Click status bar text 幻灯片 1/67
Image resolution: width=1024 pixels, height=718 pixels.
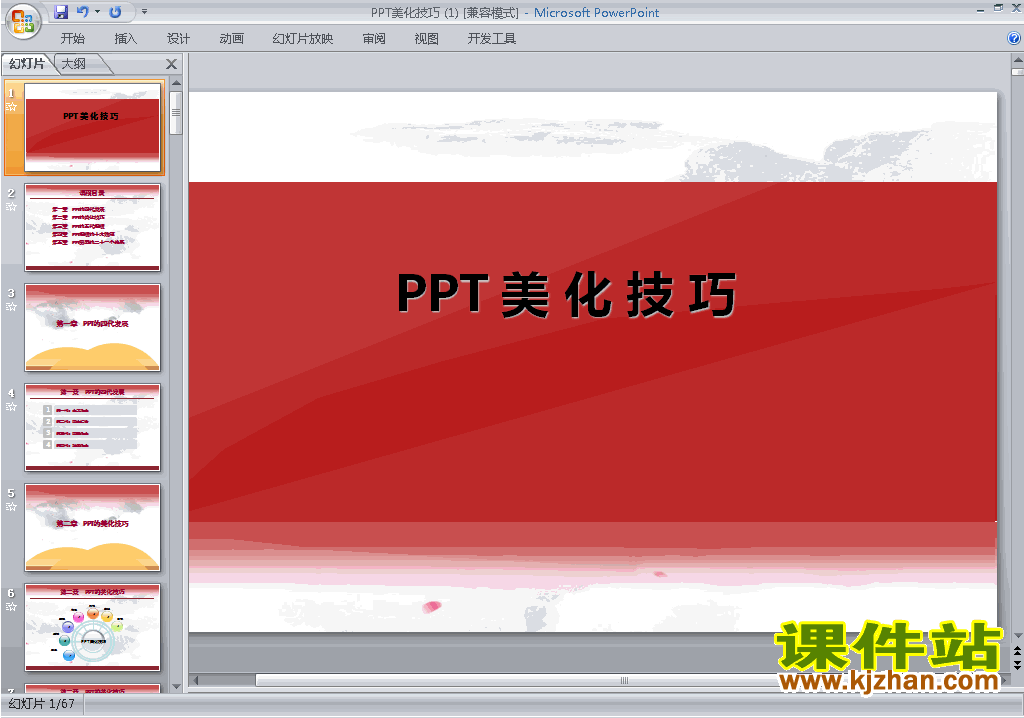click(42, 704)
